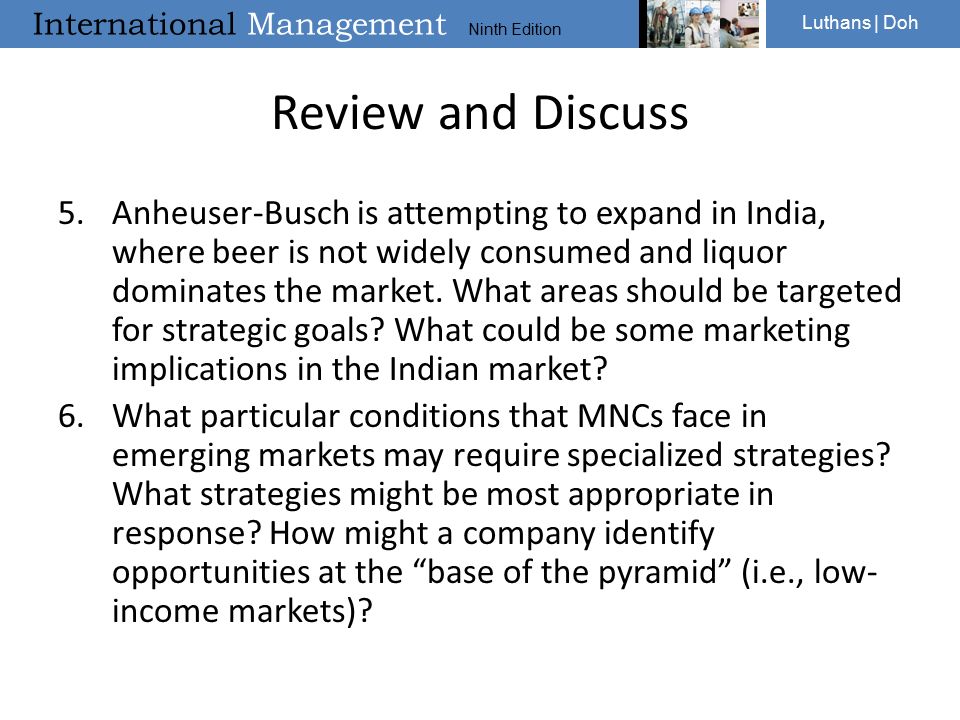
Task: Click the line 'emerging markets may require specialized'
Action: 501,456
